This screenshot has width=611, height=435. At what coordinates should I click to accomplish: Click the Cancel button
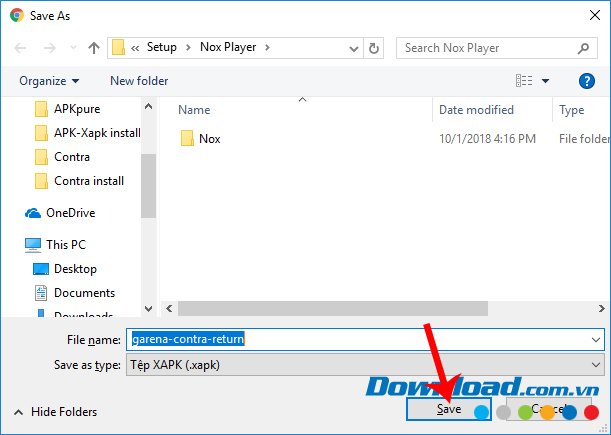(549, 409)
